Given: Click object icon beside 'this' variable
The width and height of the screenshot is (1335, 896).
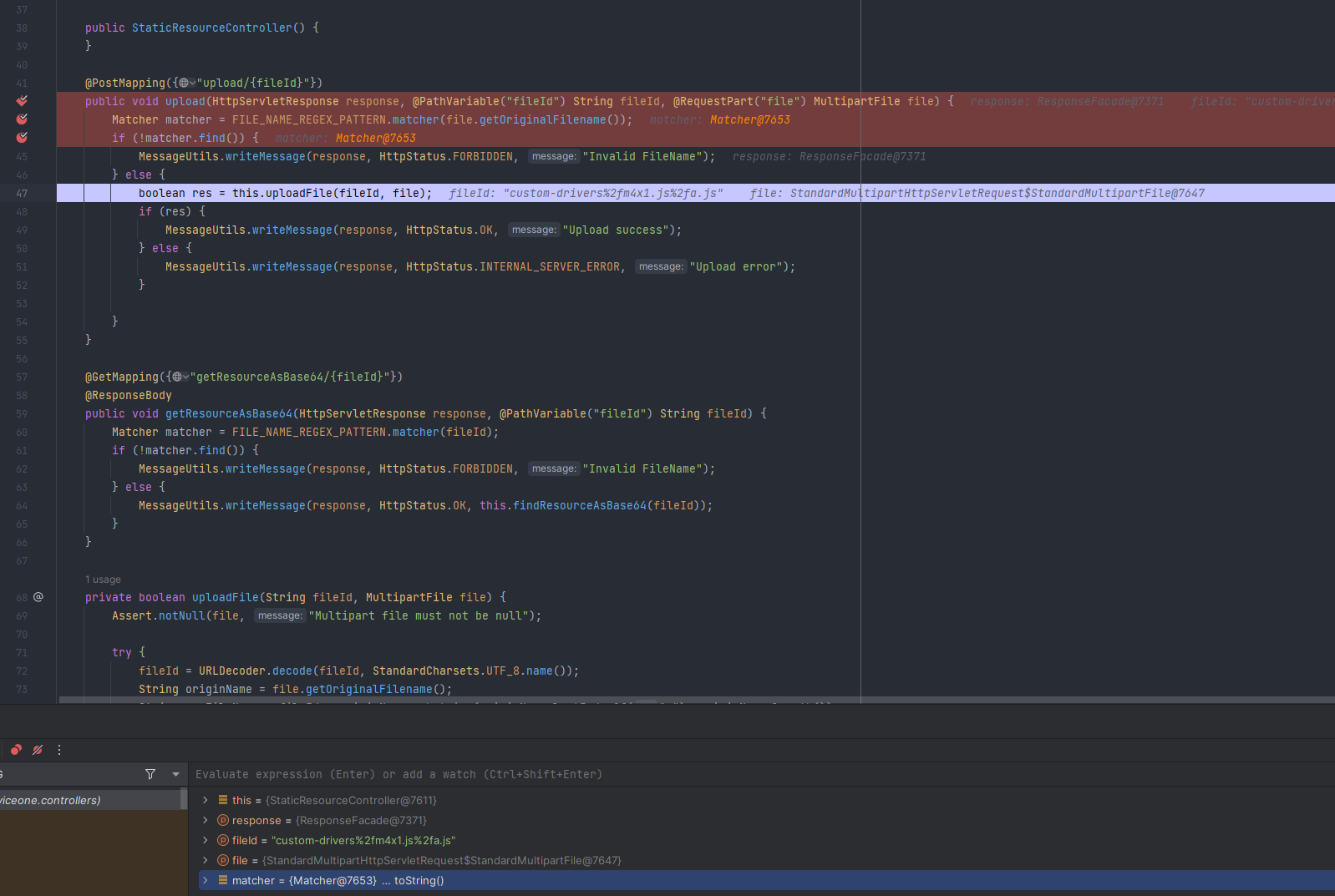Looking at the screenshot, I should [223, 800].
